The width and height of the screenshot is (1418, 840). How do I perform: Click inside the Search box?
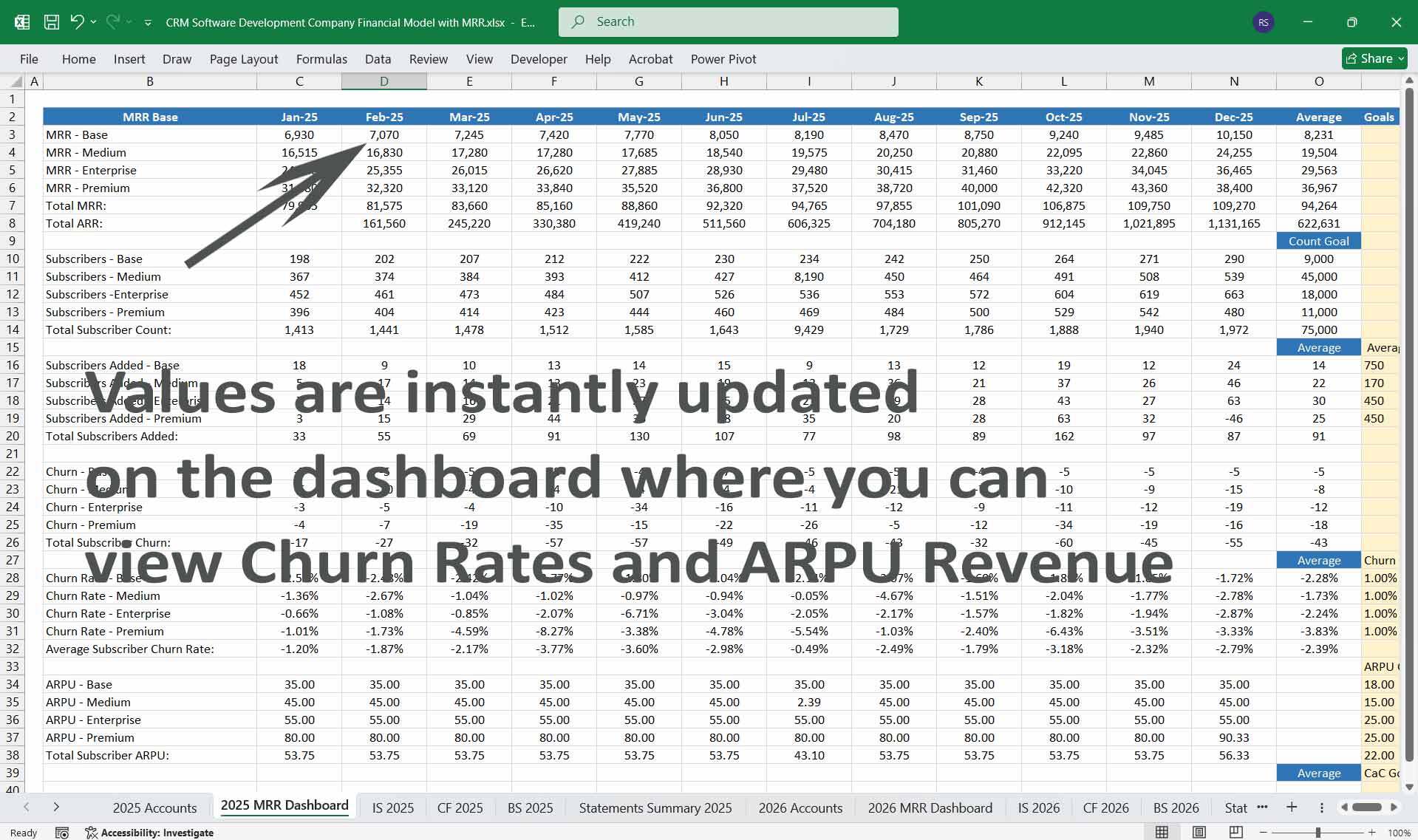[x=729, y=22]
